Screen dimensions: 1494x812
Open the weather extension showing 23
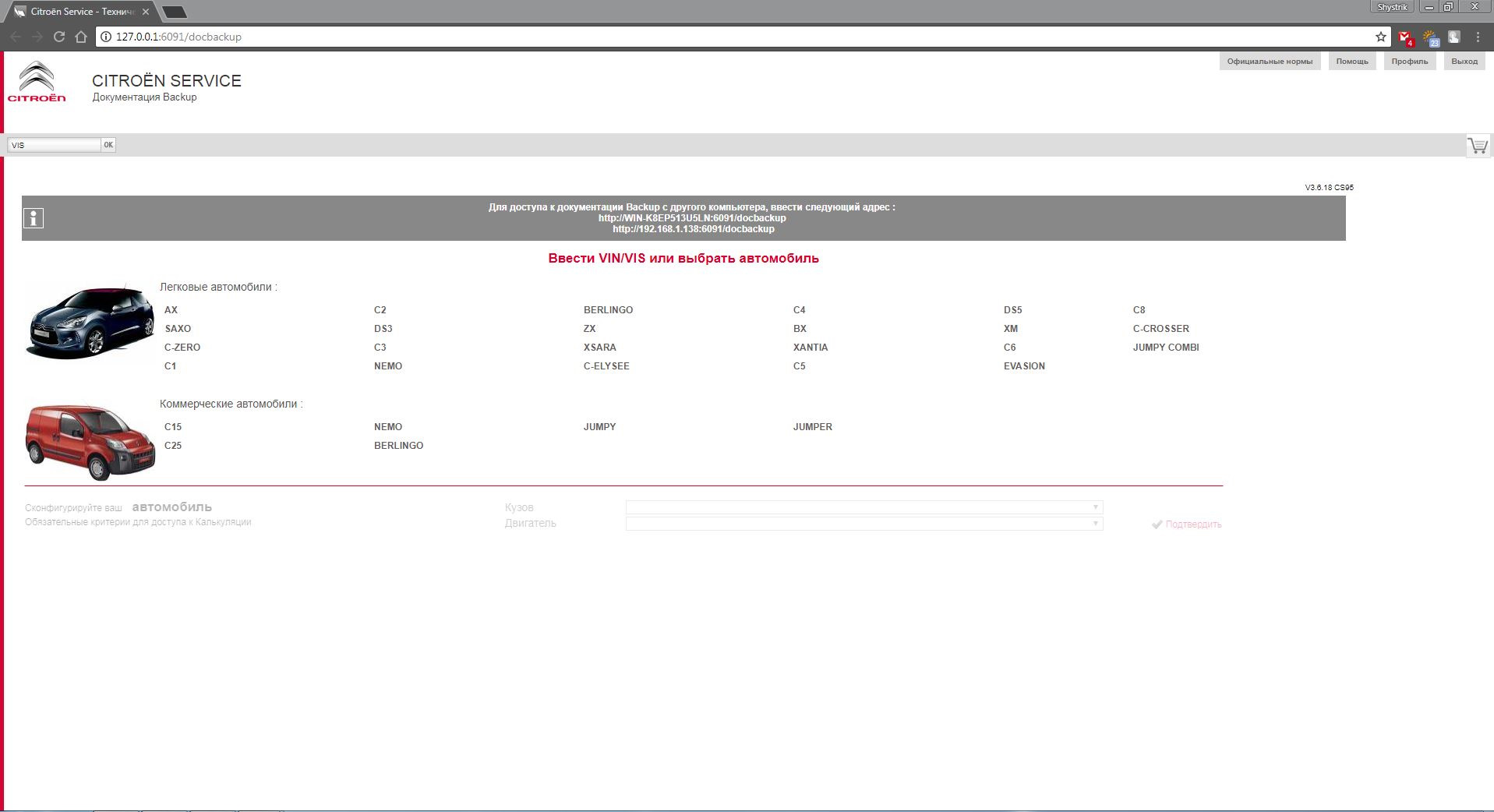1430,37
